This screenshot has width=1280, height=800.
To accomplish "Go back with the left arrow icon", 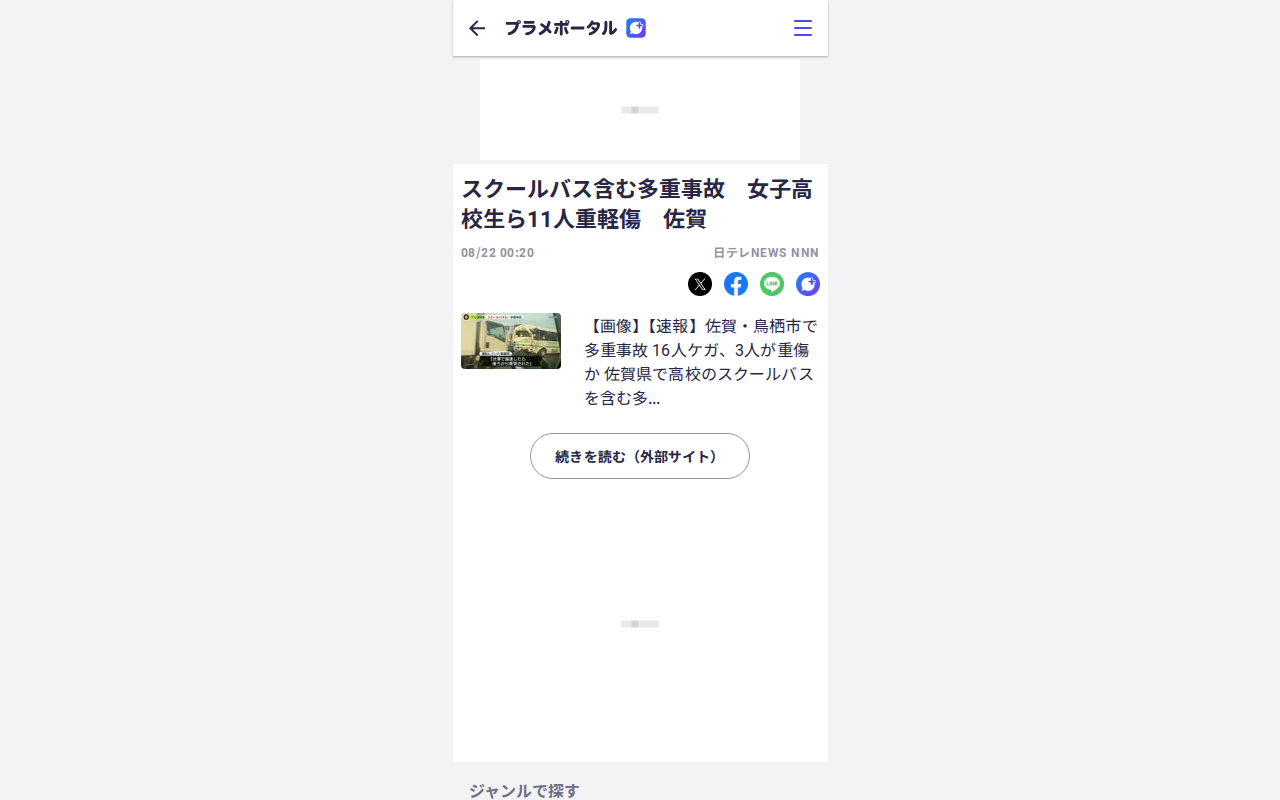I will (477, 28).
